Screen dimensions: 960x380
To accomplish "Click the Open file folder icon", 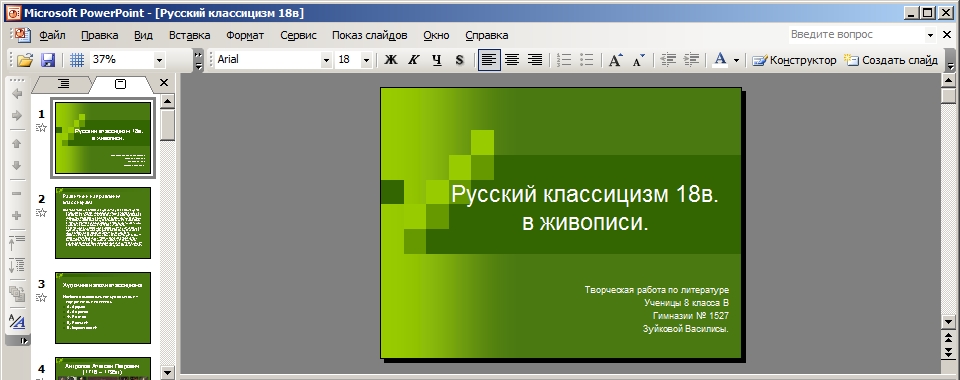I will click(24, 60).
